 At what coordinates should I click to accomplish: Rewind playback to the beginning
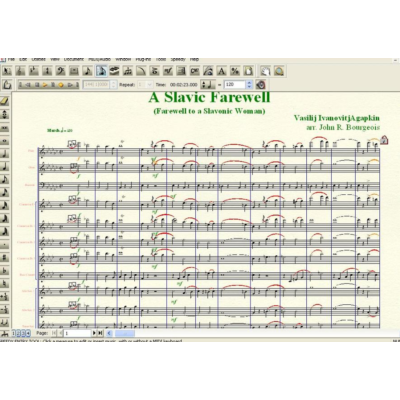tap(21, 85)
